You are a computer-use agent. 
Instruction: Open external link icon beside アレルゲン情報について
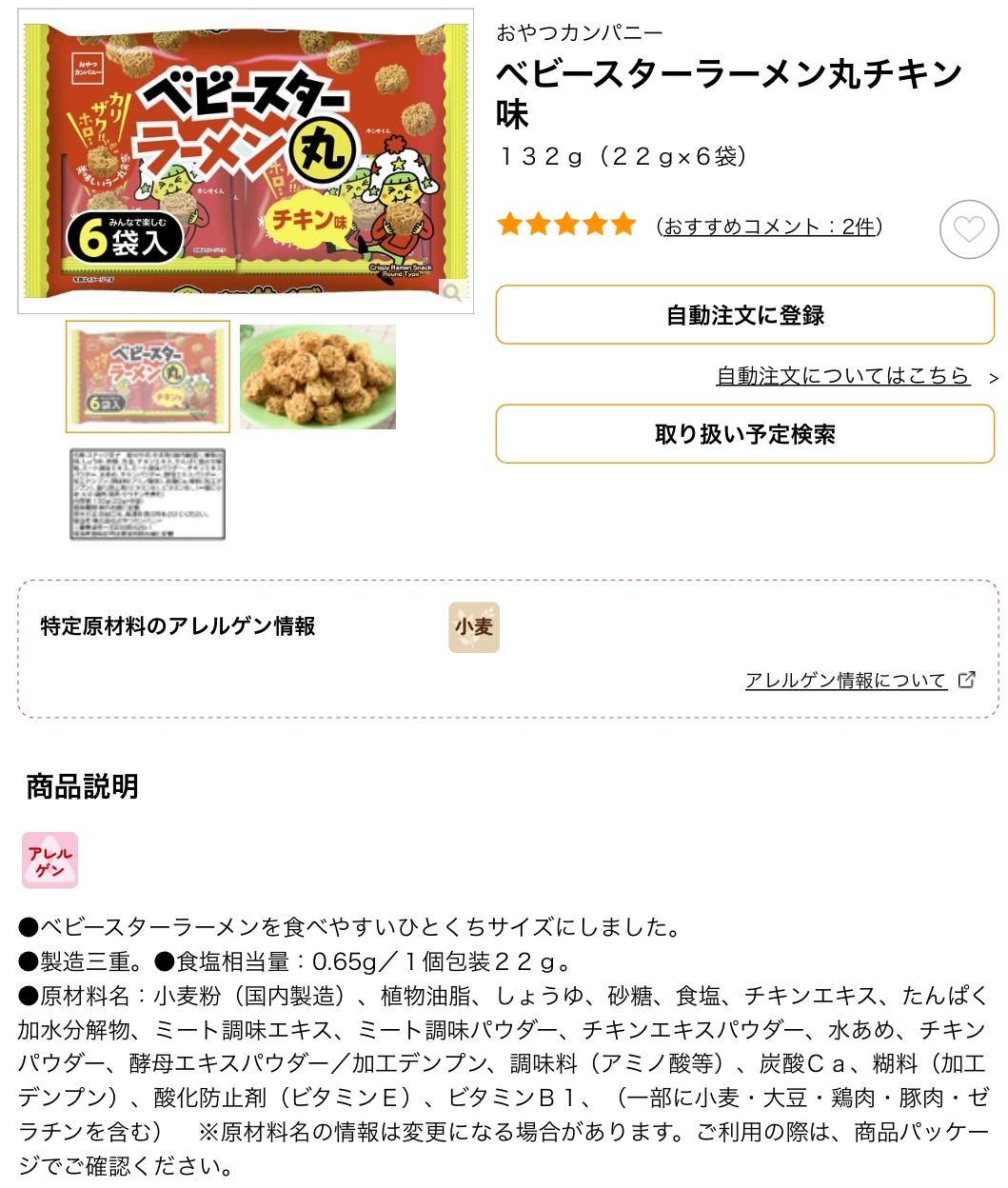[x=966, y=680]
